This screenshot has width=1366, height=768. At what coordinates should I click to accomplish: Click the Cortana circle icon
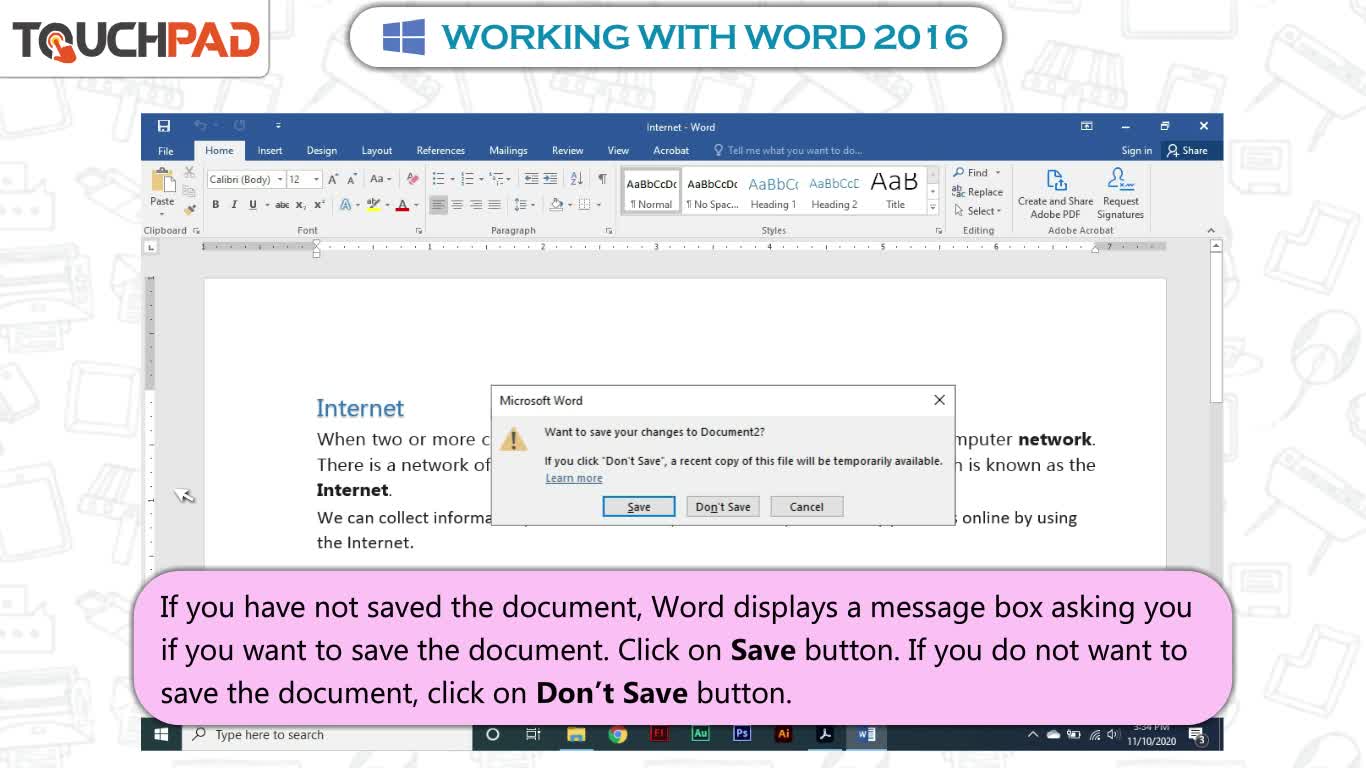point(492,734)
